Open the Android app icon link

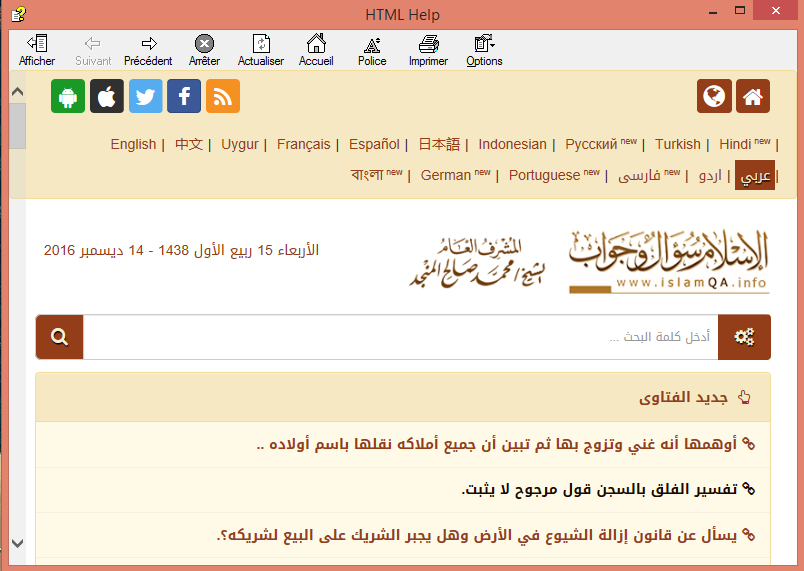click(68, 96)
